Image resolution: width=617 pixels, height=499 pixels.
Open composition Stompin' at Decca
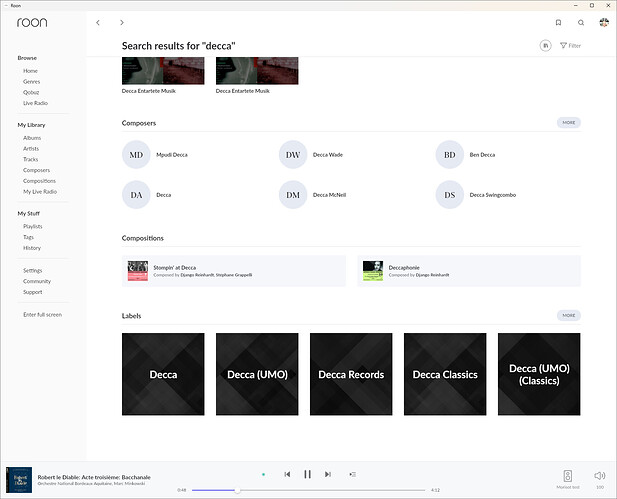coord(234,271)
